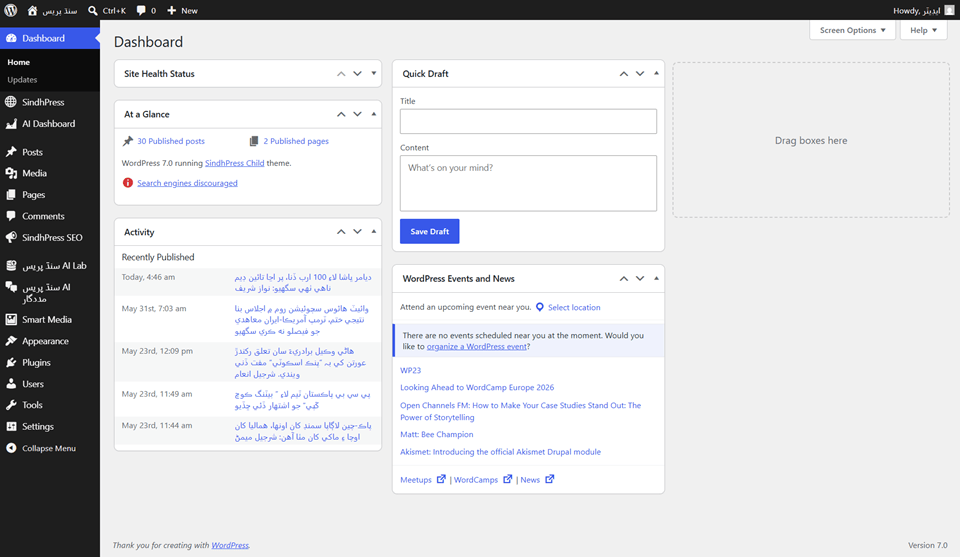Screen dimensions: 960x557
Task: Click the Save Draft button
Action: coord(429,231)
